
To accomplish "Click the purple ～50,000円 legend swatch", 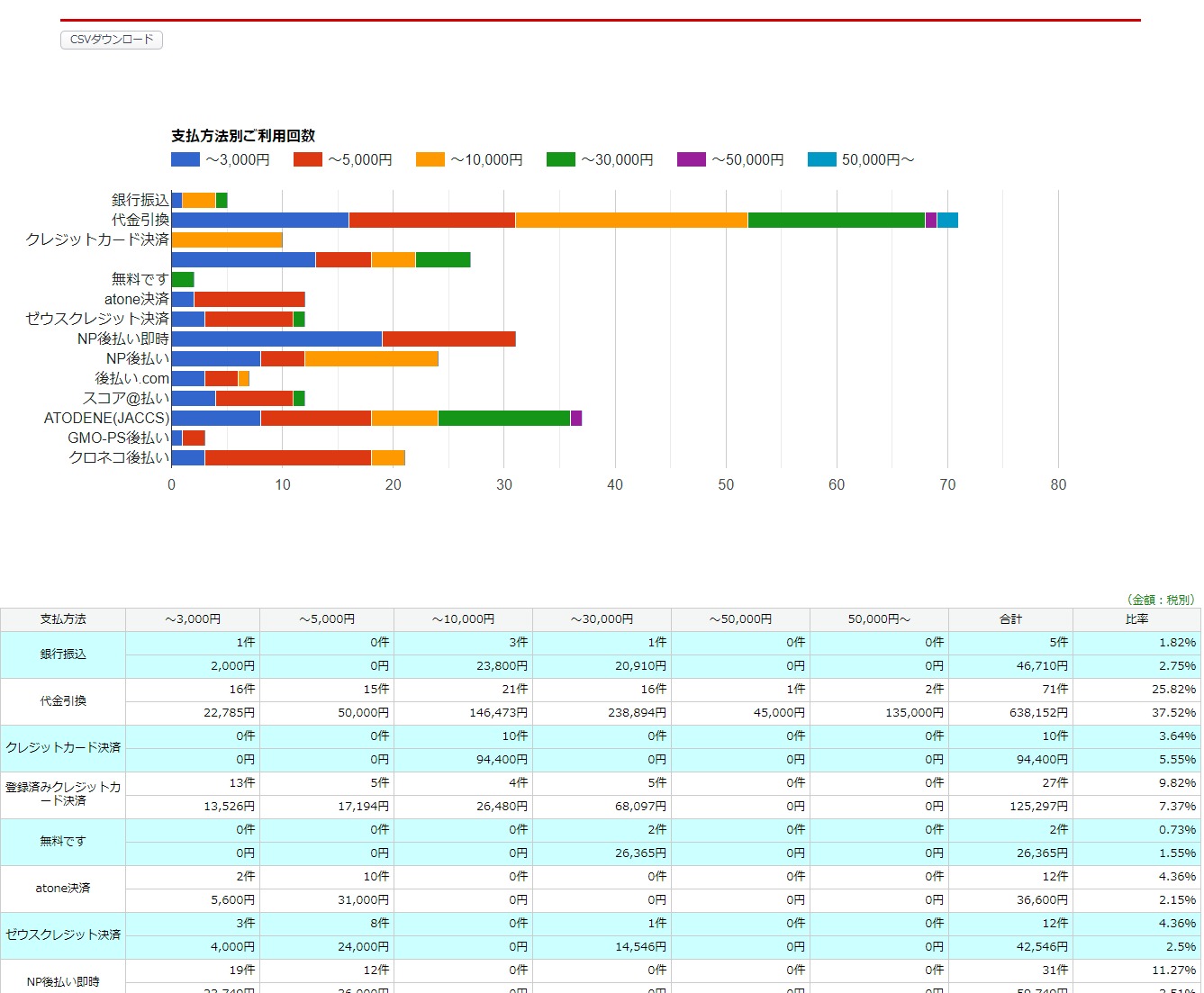I will pos(692,159).
